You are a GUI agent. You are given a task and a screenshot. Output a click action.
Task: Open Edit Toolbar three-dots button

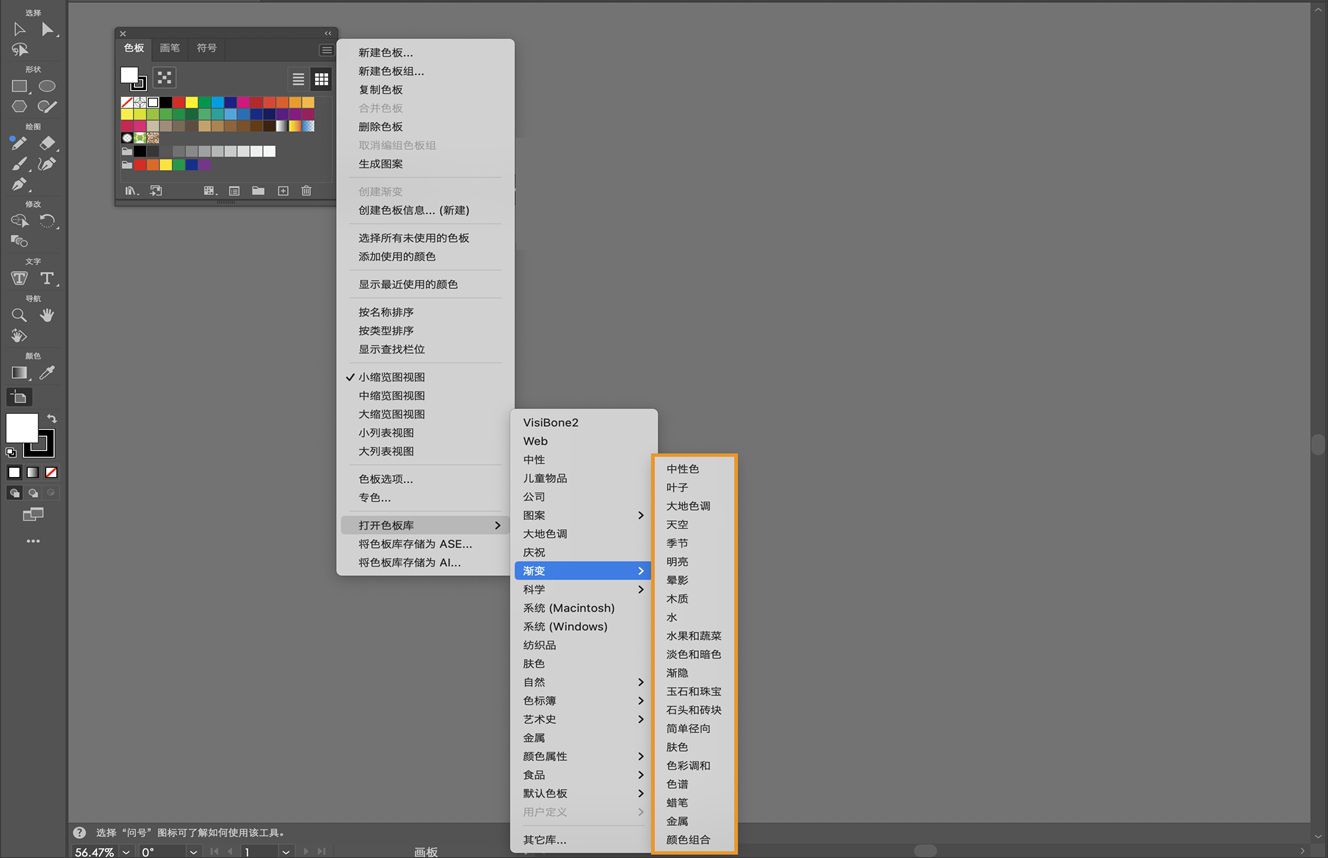(33, 541)
